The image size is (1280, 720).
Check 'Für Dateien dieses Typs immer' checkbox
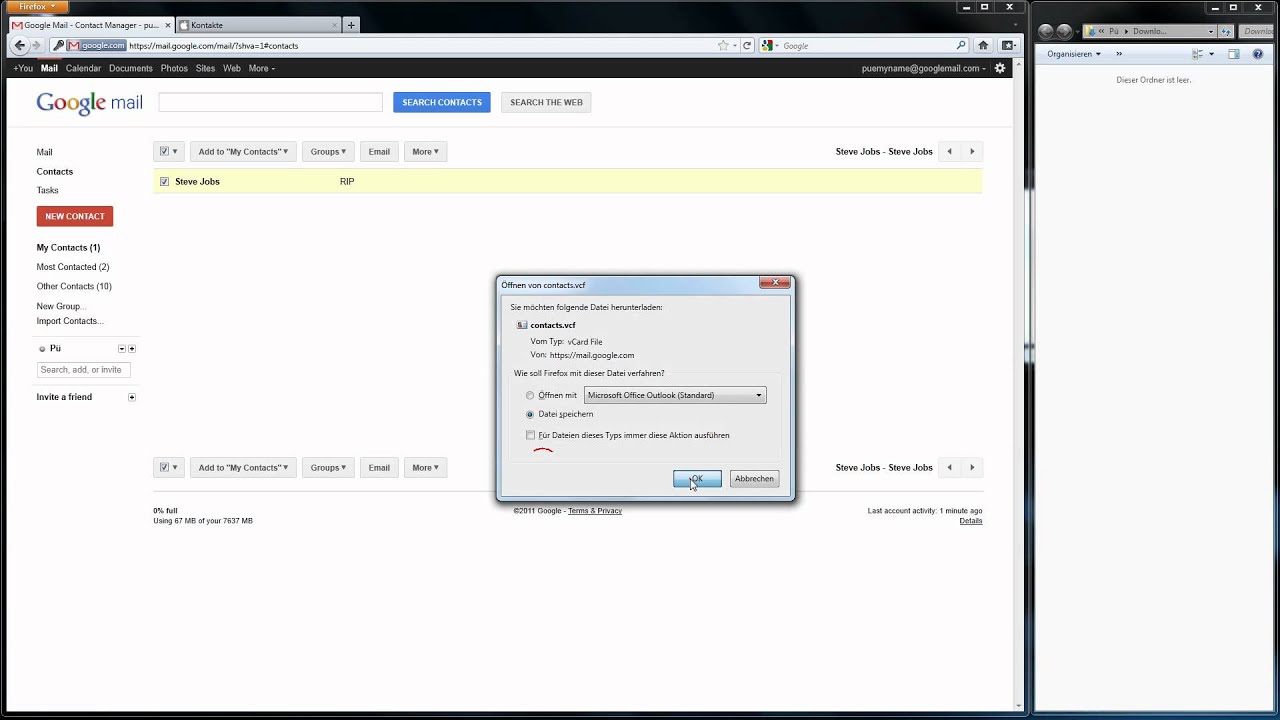tap(530, 435)
